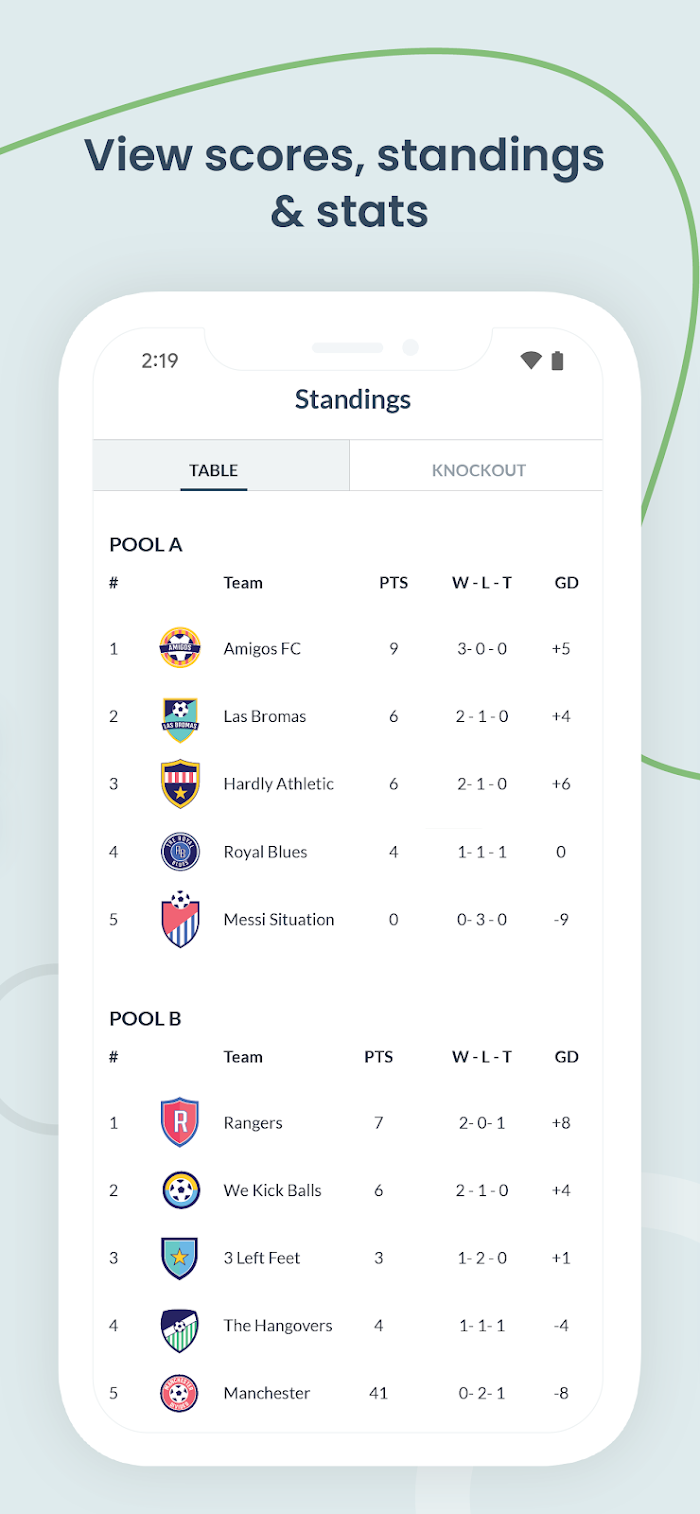Tap the GD column header in Pool B
The height and width of the screenshot is (1514, 700).
point(567,1057)
